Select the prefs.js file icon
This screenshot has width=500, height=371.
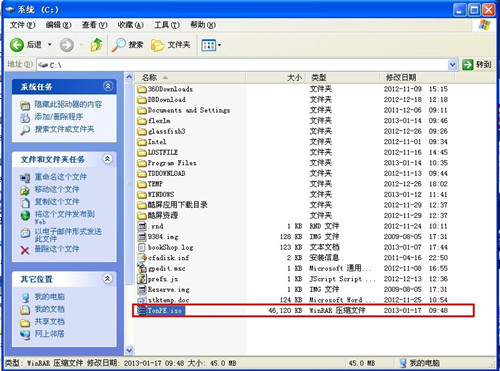click(142, 279)
